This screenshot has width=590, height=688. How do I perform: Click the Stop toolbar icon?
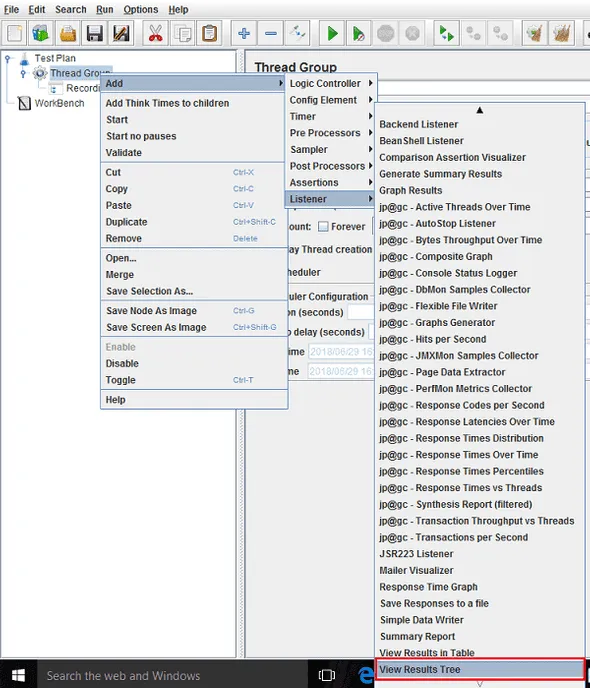[386, 33]
